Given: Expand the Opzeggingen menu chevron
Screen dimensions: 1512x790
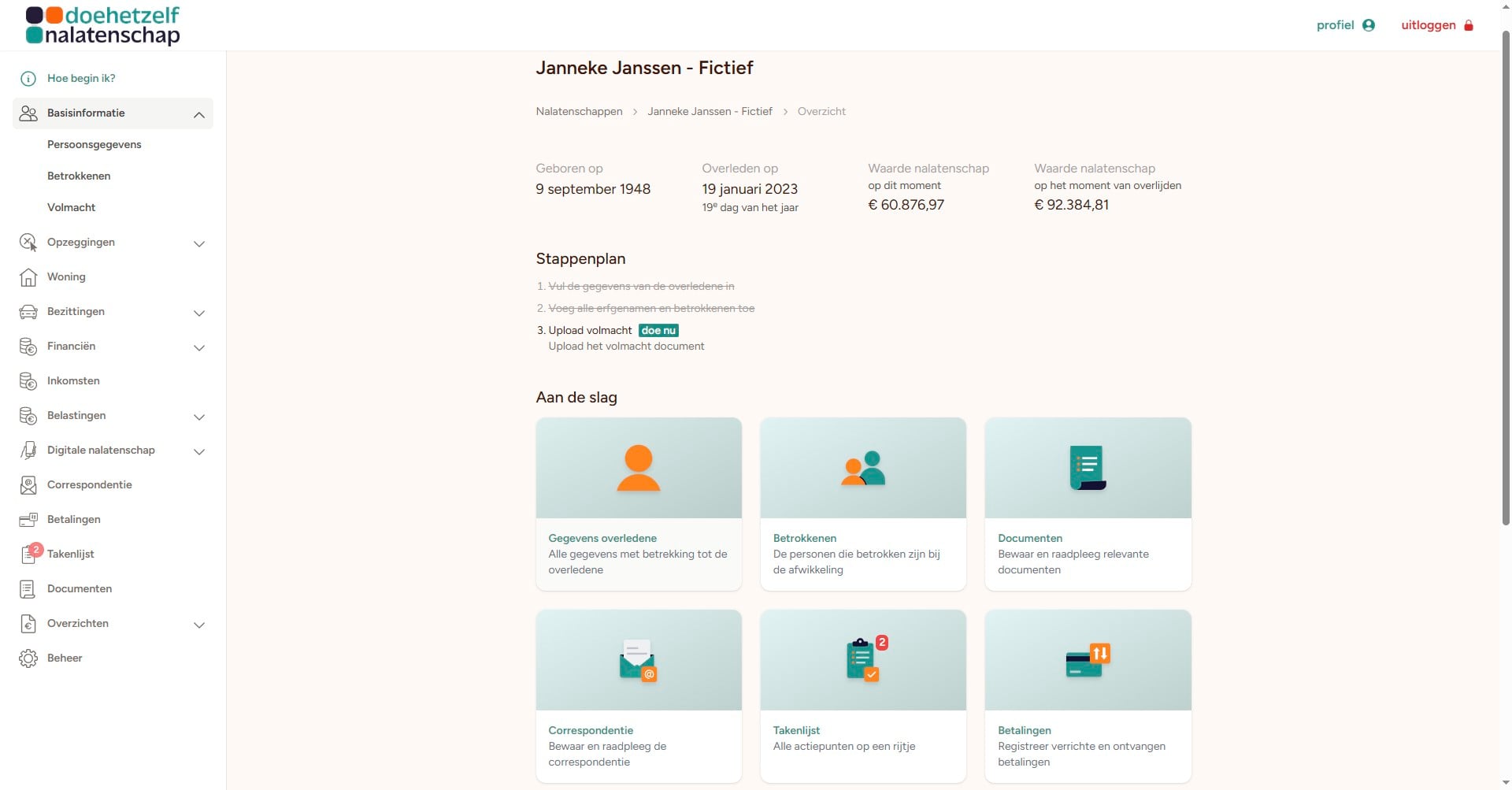Looking at the screenshot, I should [199, 244].
